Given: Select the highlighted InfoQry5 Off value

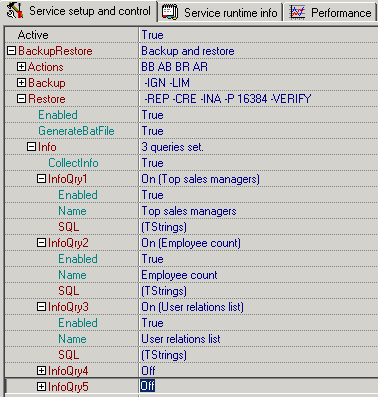Looking at the screenshot, I should (147, 386).
